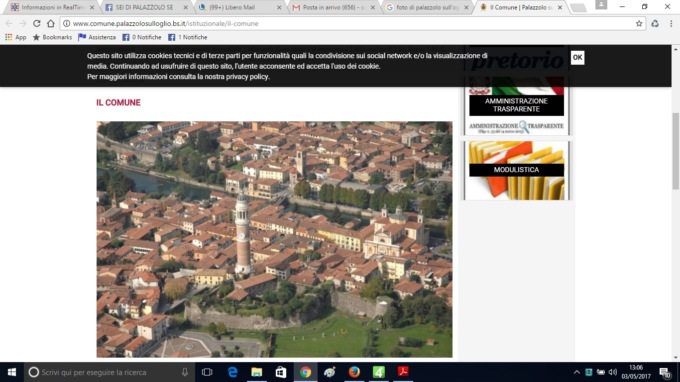Accept cookies with the OK button
Image resolution: width=680 pixels, height=382 pixels.
[577, 57]
